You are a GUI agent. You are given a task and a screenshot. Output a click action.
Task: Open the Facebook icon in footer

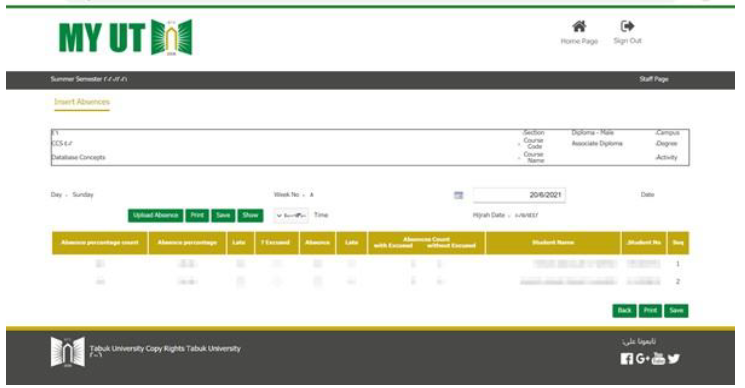click(x=626, y=359)
